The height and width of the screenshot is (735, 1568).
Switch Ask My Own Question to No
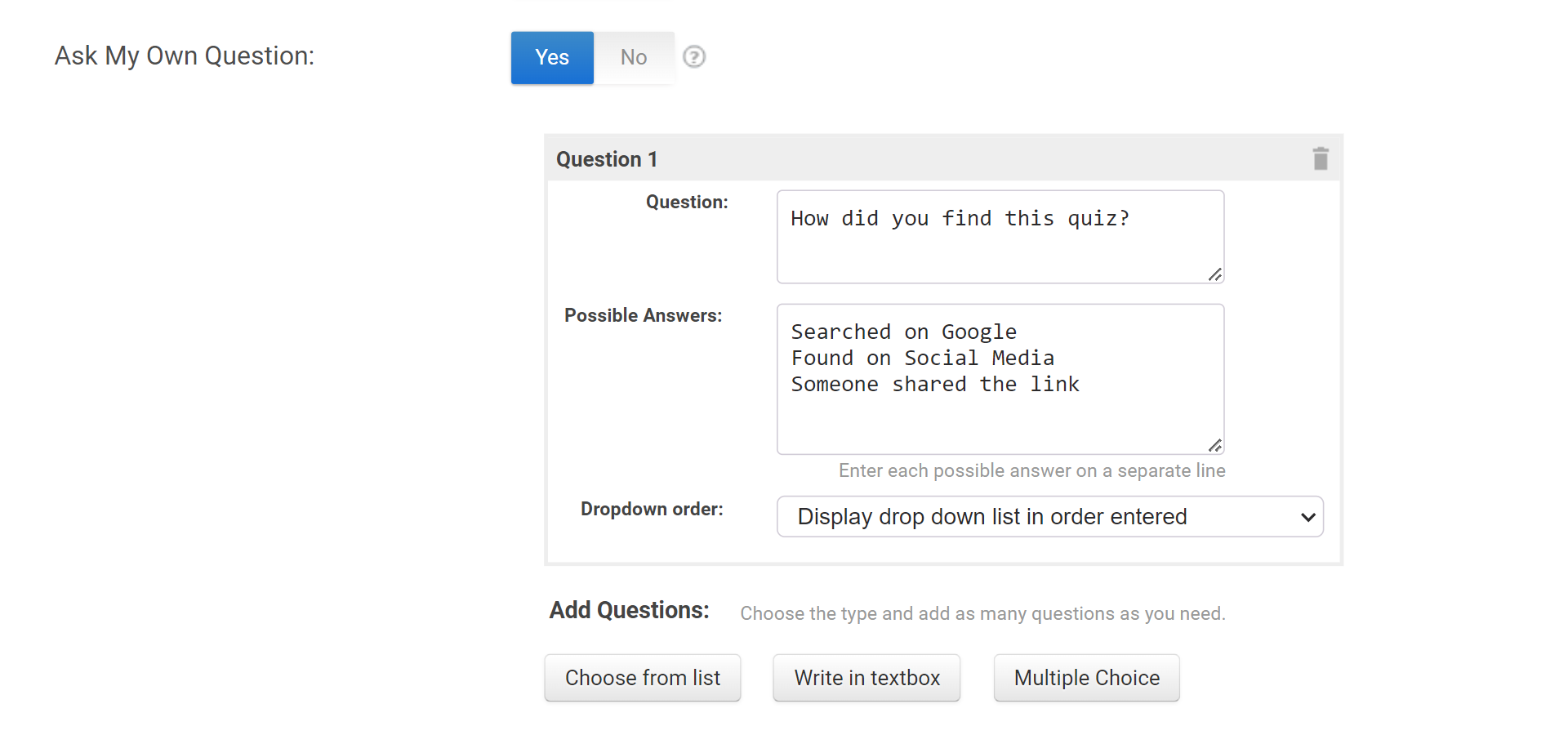(x=633, y=57)
